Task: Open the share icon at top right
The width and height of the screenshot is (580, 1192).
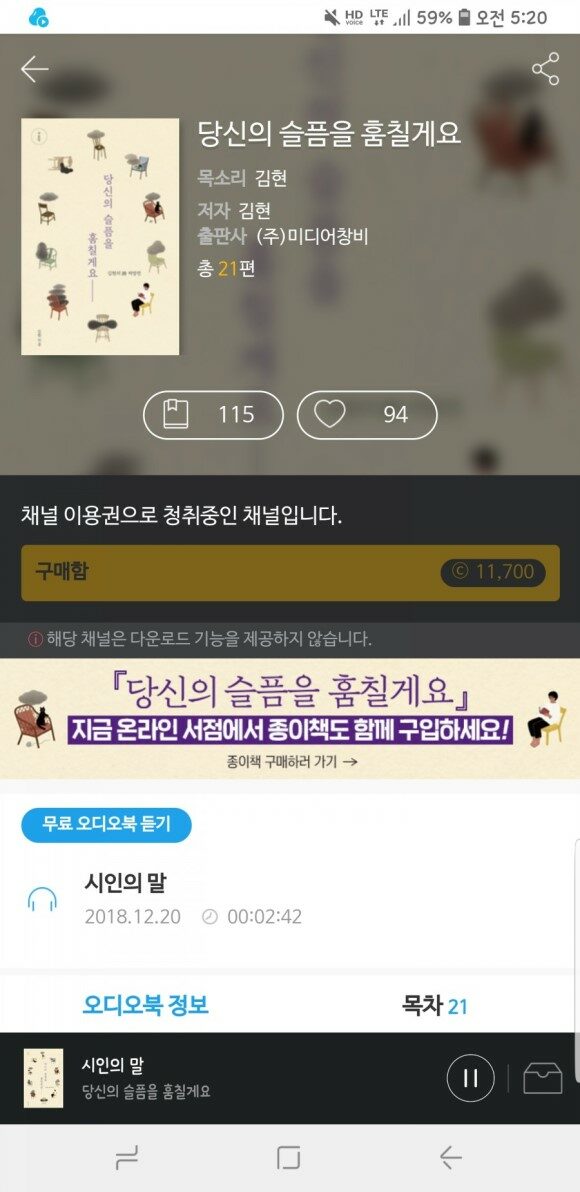Action: coord(545,69)
